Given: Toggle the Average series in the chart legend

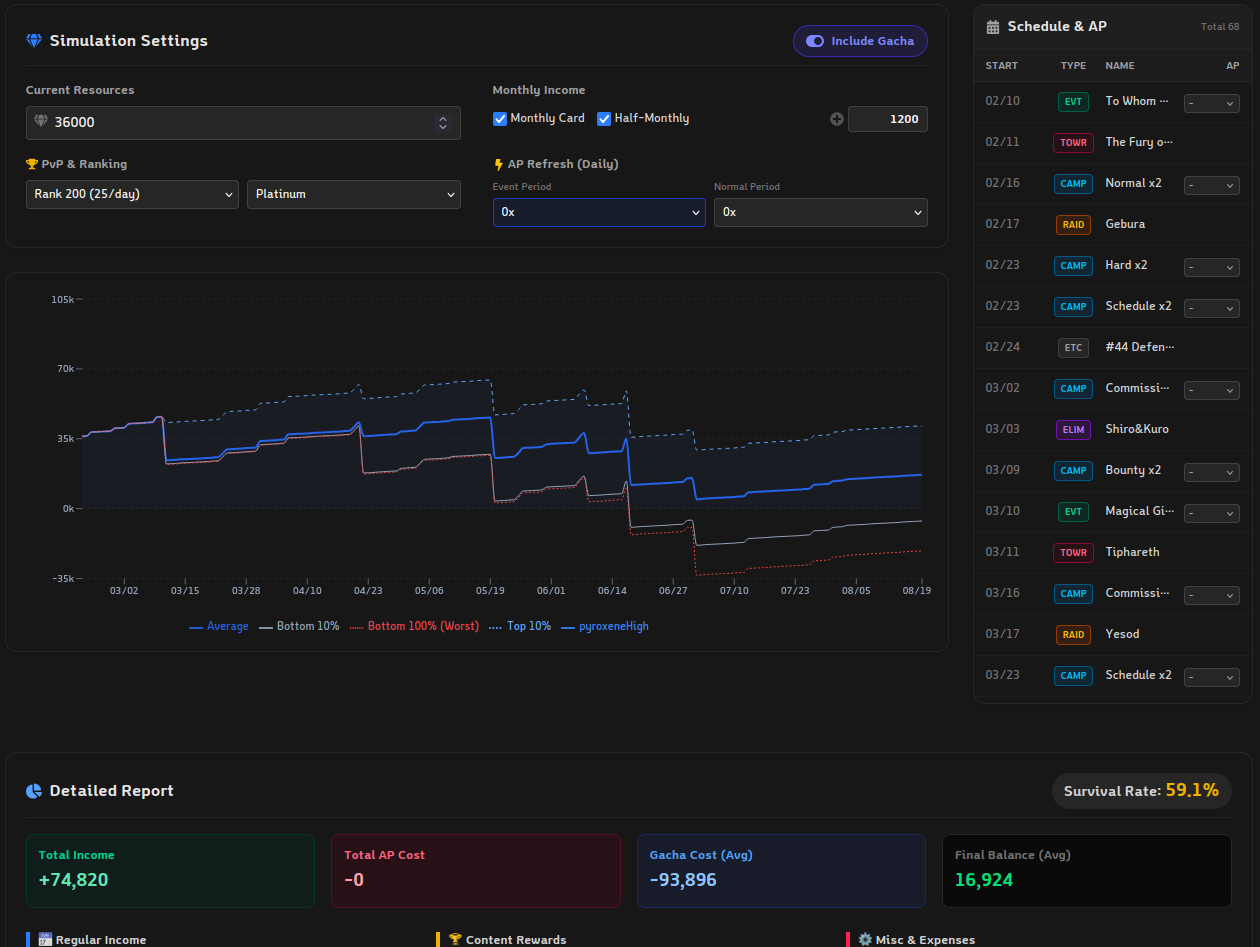Looking at the screenshot, I should (218, 627).
